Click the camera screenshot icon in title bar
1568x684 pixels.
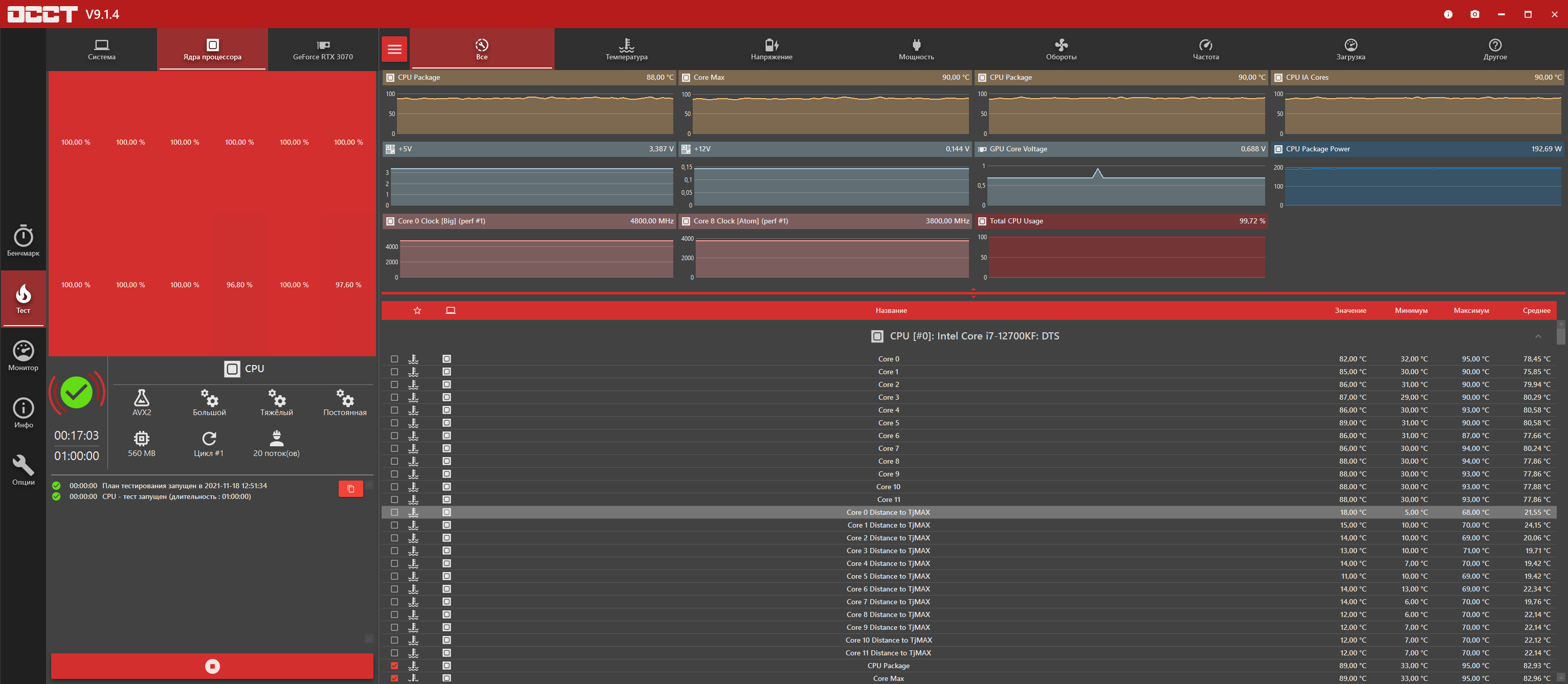click(x=1474, y=14)
